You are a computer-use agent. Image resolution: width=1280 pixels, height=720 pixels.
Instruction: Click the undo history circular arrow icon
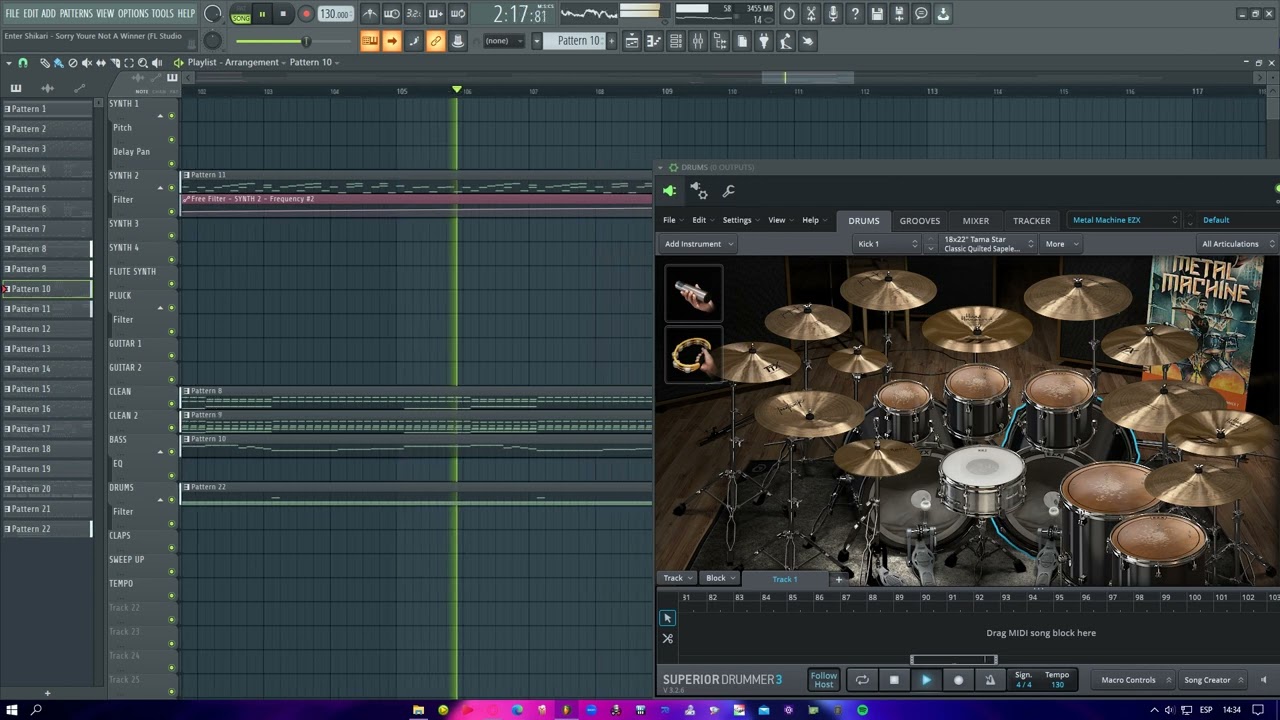point(789,14)
